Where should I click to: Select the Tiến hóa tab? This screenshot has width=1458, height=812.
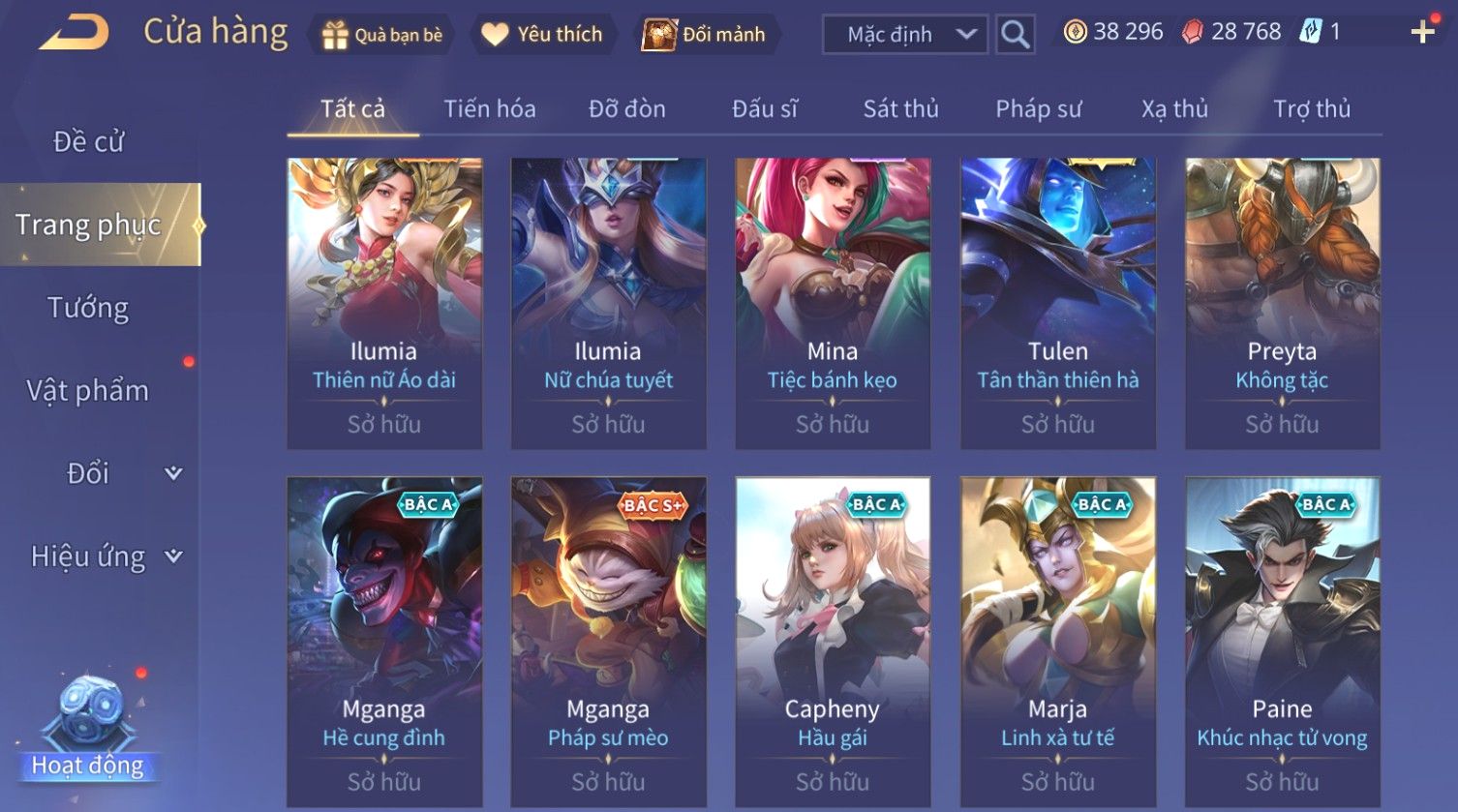490,108
